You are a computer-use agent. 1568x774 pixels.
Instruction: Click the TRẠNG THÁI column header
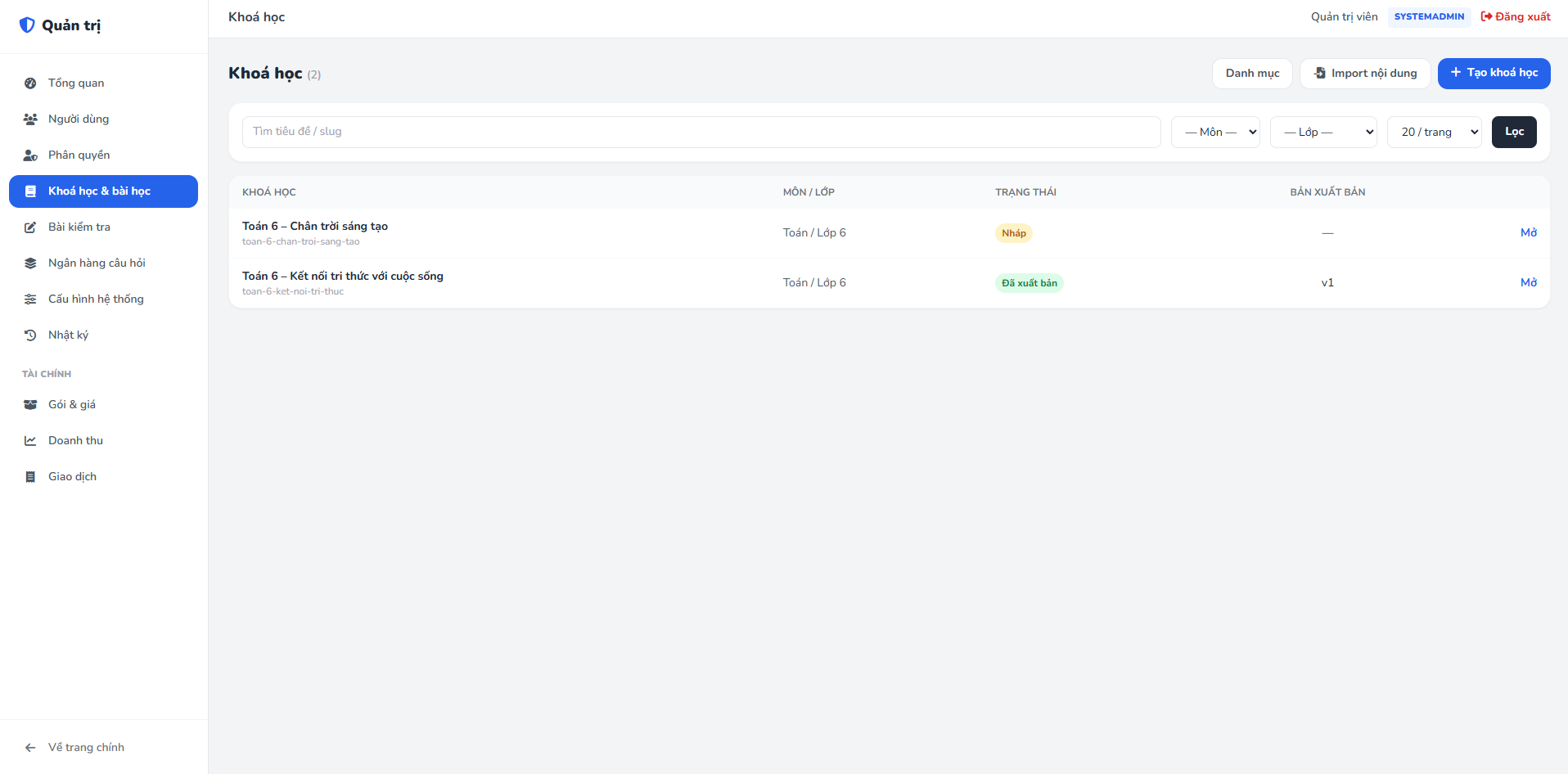[x=1025, y=192]
